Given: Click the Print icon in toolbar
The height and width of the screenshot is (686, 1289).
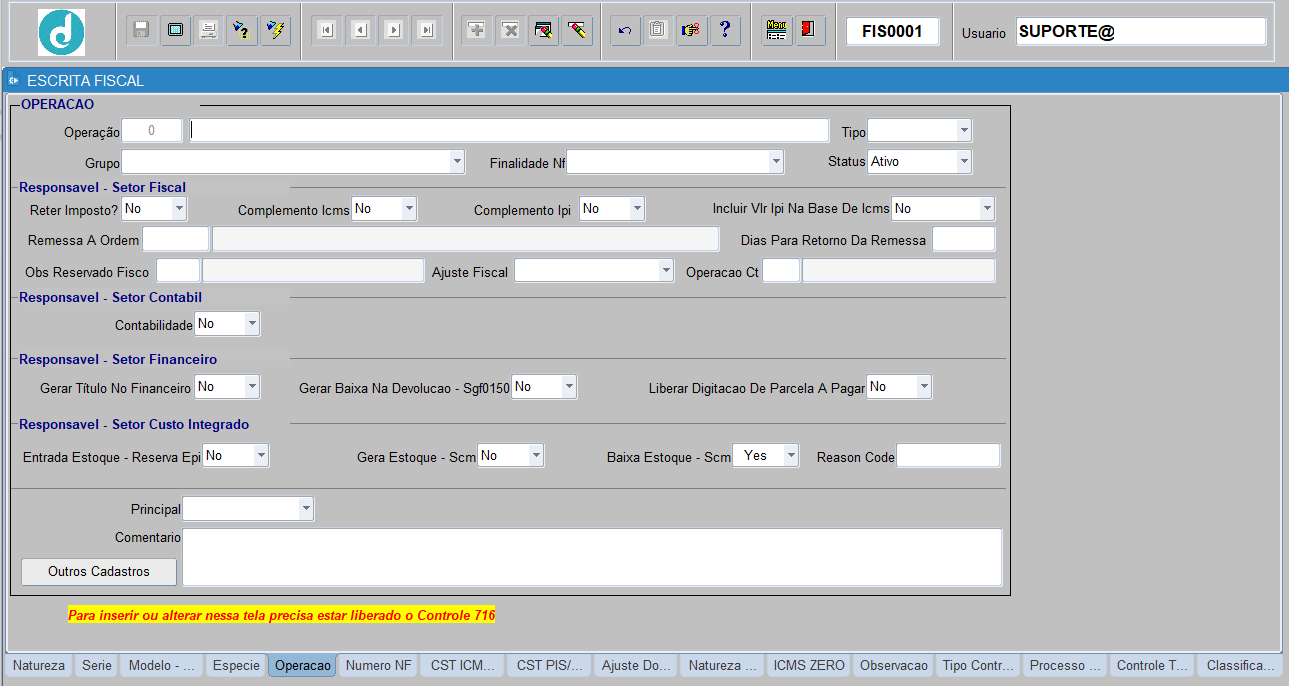Looking at the screenshot, I should pos(208,30).
